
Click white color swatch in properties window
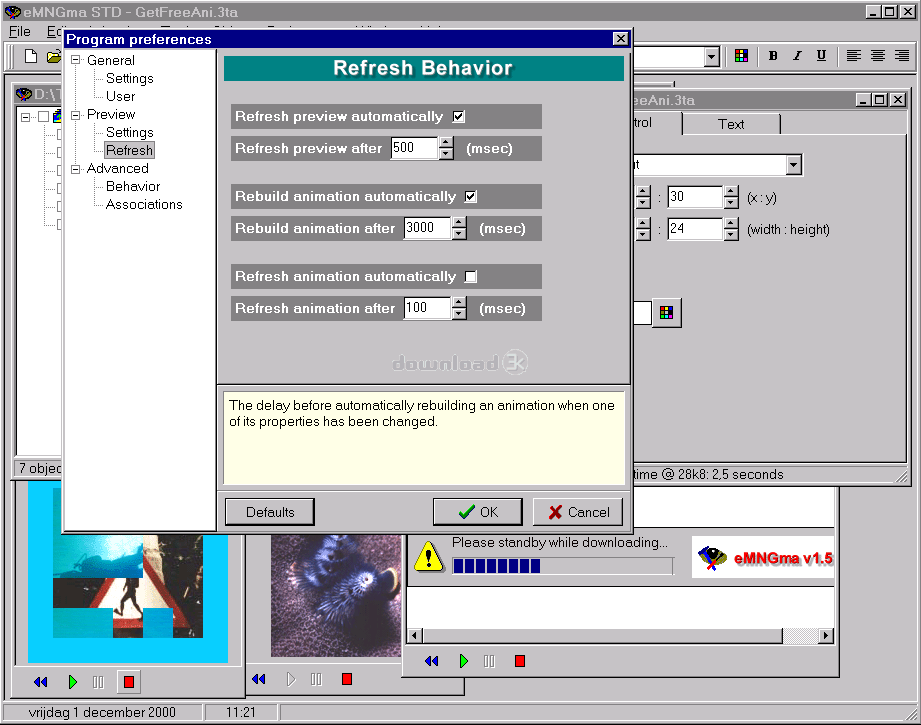[x=642, y=313]
